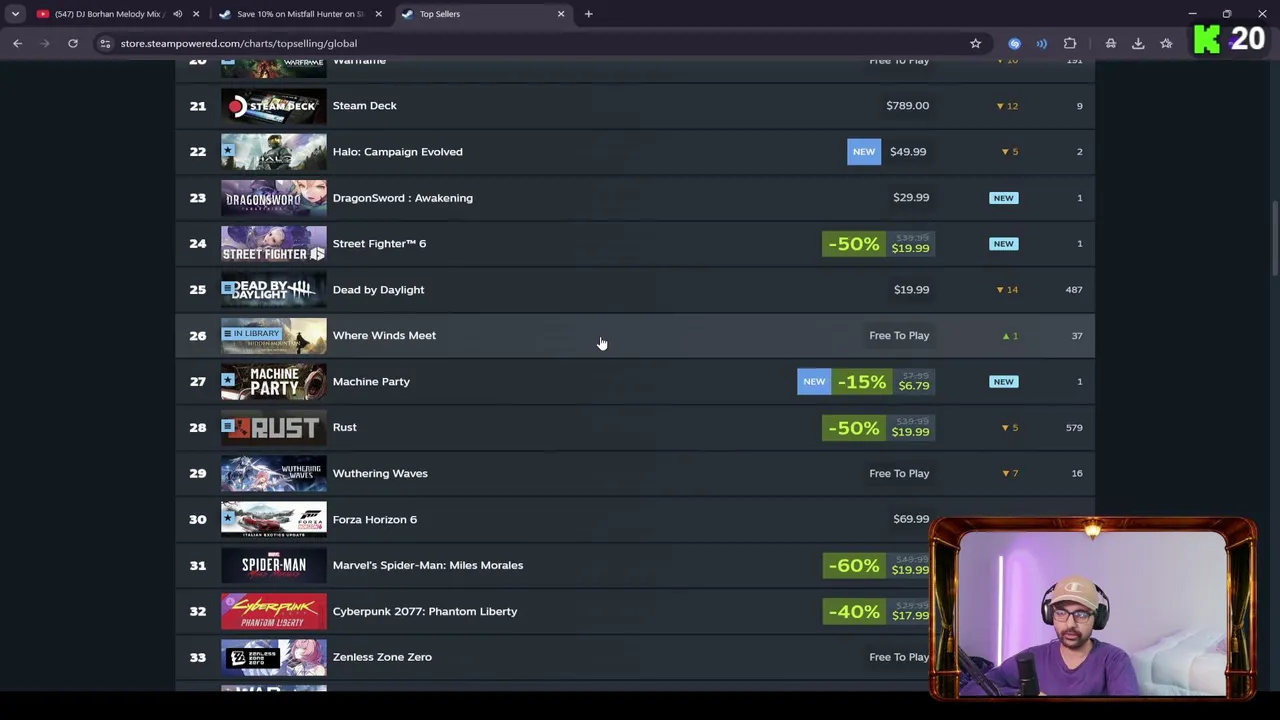Go back to the previous page
The height and width of the screenshot is (720, 1280).
coord(17,43)
